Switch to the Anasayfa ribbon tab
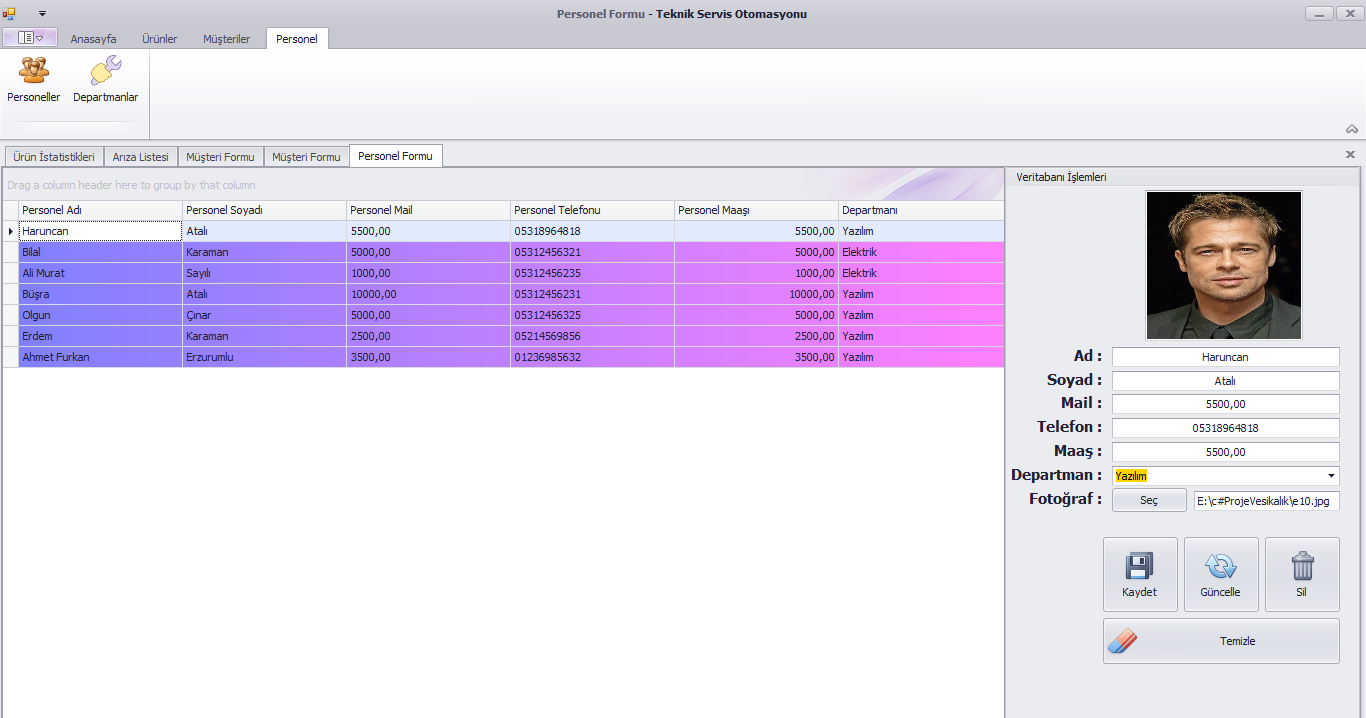Image resolution: width=1366 pixels, height=718 pixels. pyautogui.click(x=93, y=39)
